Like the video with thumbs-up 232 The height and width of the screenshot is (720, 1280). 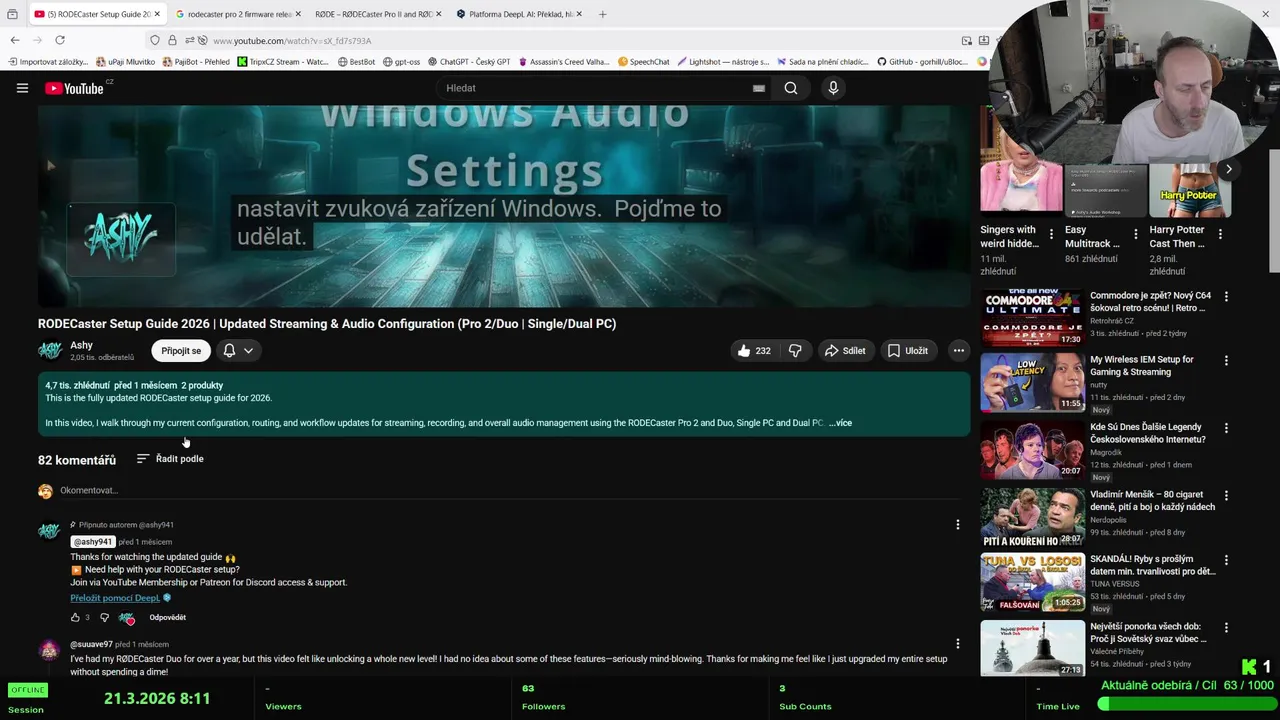tap(754, 351)
